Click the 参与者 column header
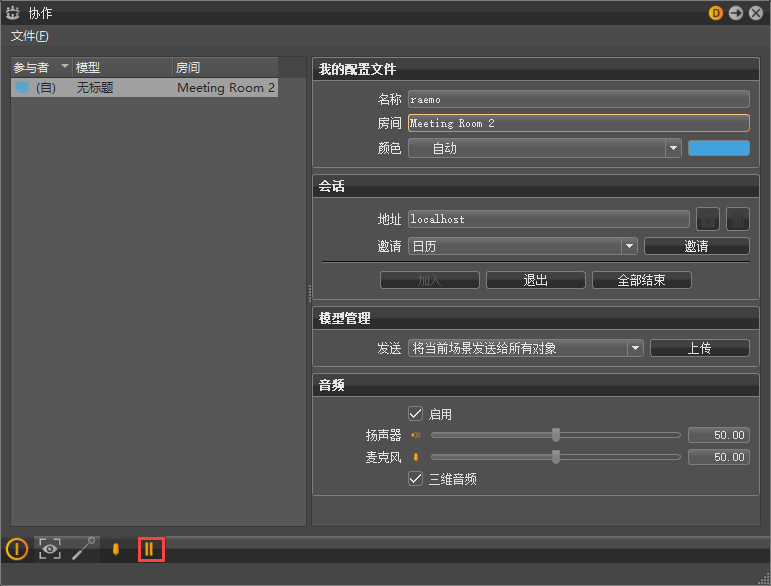This screenshot has width=771, height=586. click(x=41, y=67)
